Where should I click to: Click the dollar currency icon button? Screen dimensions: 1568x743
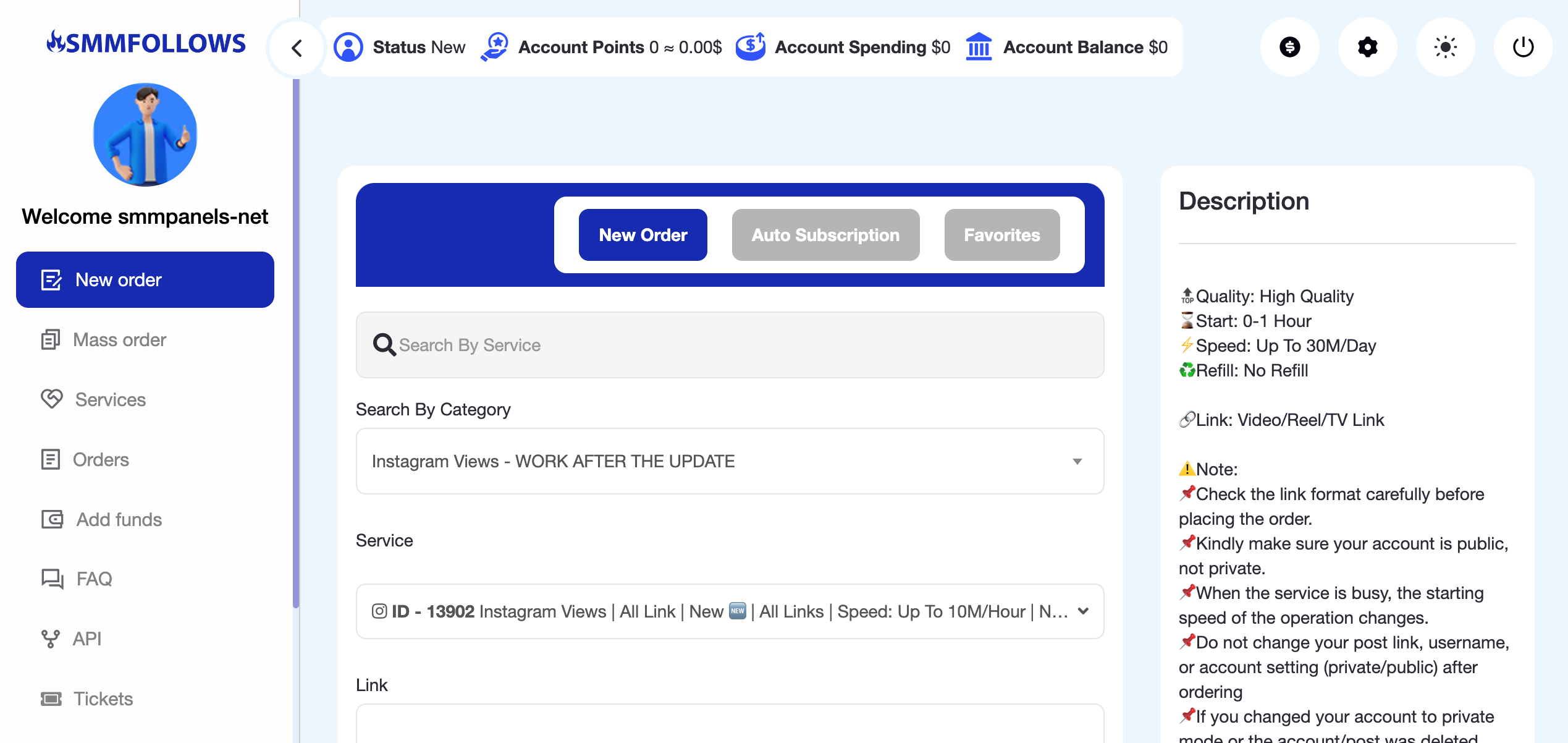pos(1289,47)
